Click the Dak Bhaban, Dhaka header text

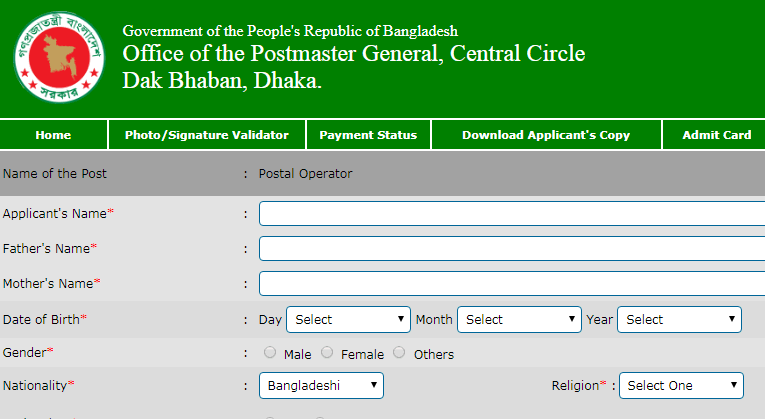pyautogui.click(x=222, y=80)
